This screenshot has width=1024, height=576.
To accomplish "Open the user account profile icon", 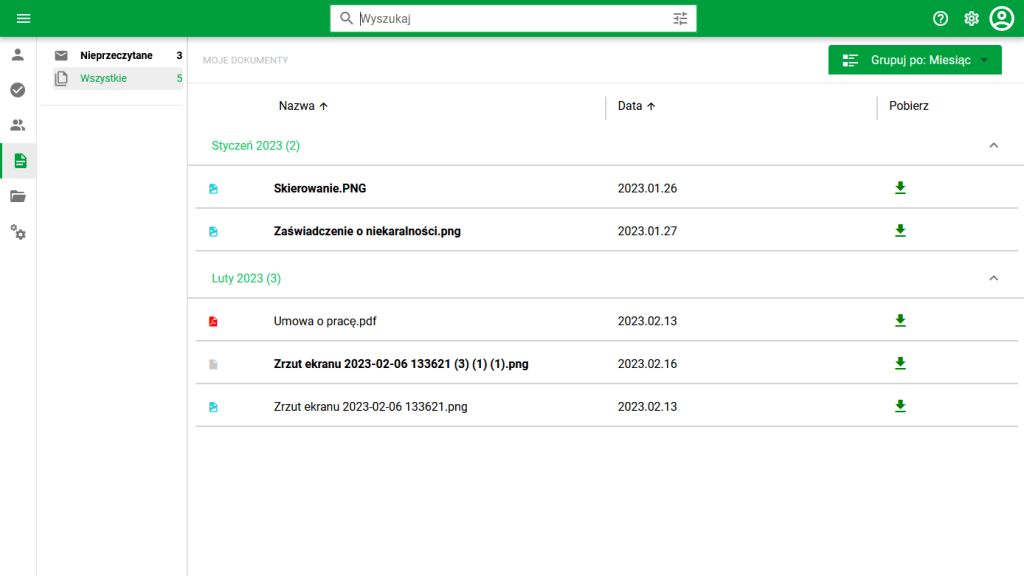I will click(x=1002, y=18).
